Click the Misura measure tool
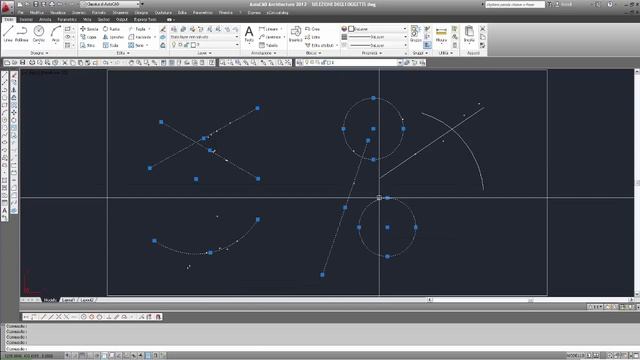Viewport: 640px width, 360px height. [x=441, y=35]
